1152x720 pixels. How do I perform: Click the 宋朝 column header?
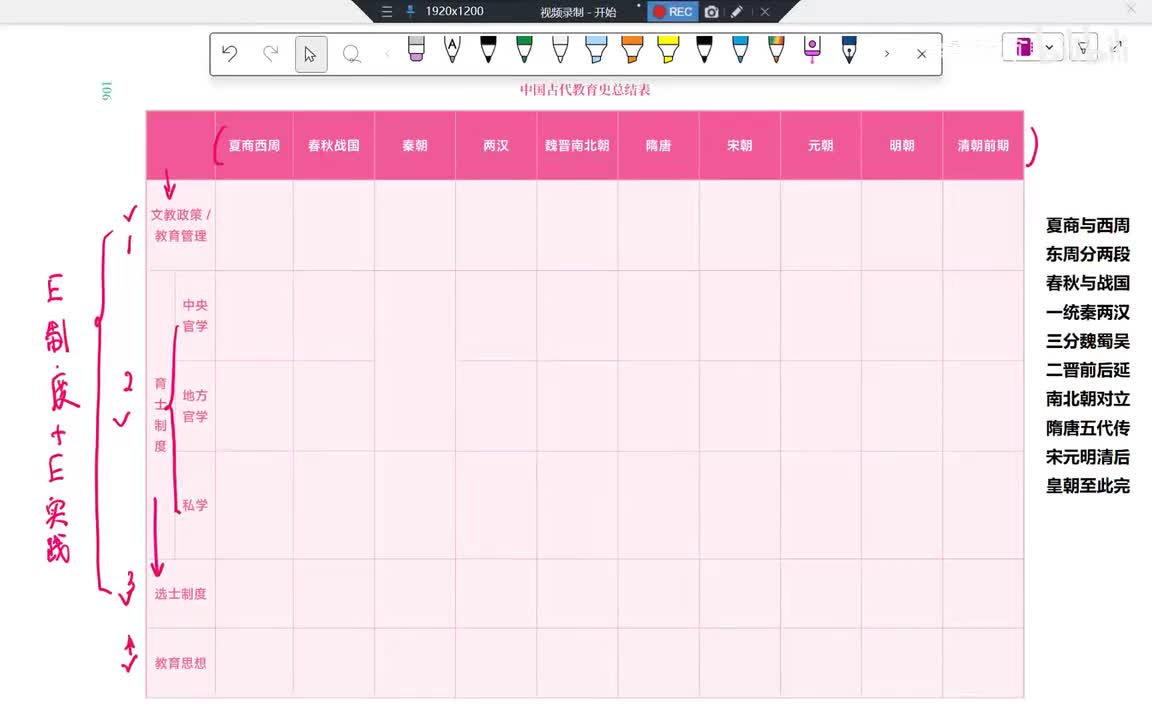pyautogui.click(x=740, y=145)
